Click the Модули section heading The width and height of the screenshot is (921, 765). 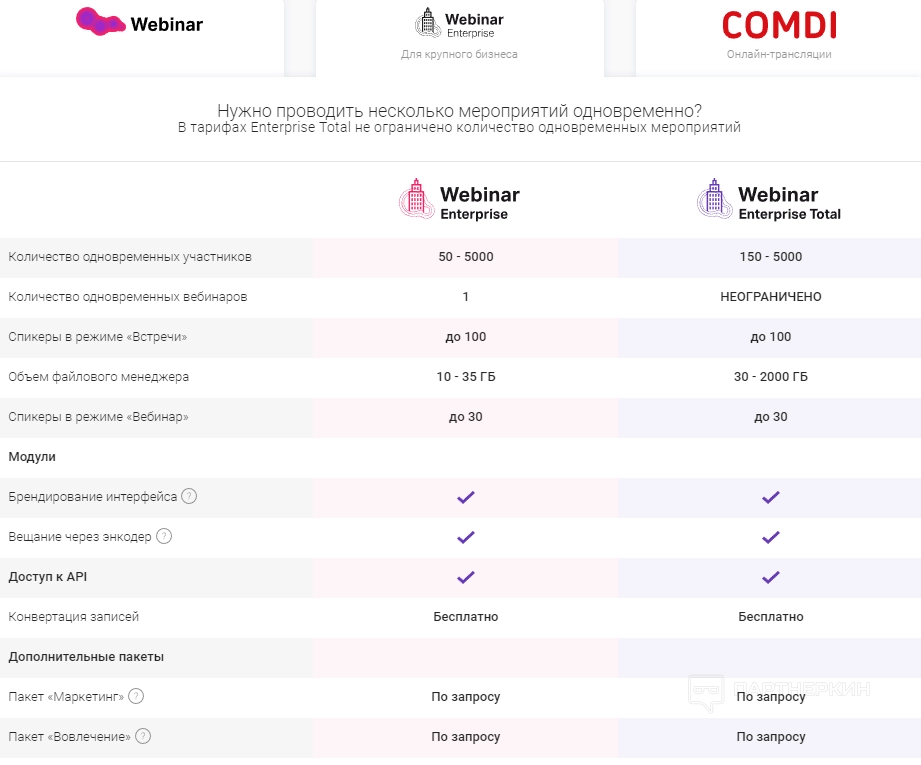(x=32, y=457)
